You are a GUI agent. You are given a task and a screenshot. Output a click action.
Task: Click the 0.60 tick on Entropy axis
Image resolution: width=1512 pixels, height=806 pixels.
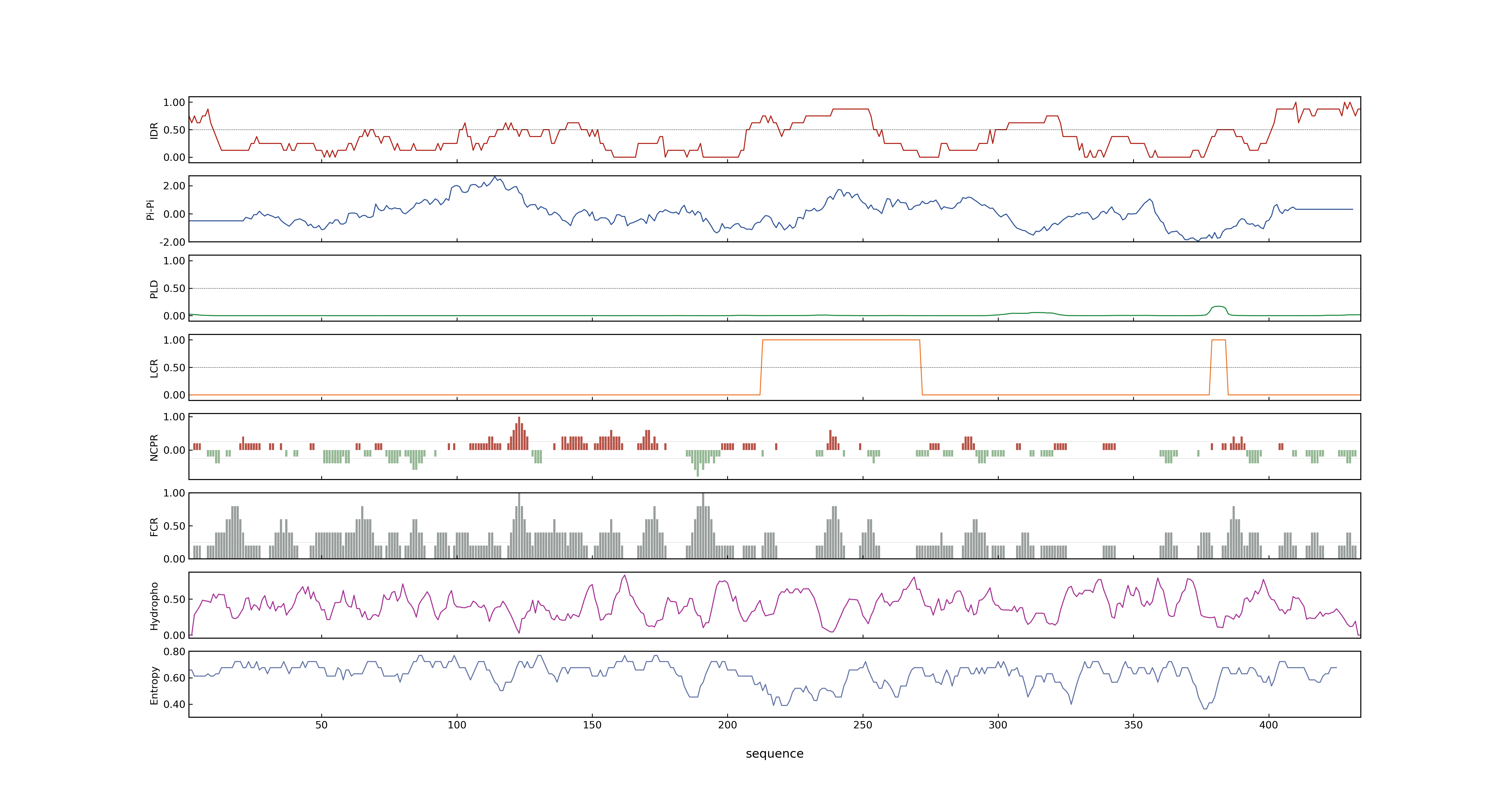click(x=174, y=678)
